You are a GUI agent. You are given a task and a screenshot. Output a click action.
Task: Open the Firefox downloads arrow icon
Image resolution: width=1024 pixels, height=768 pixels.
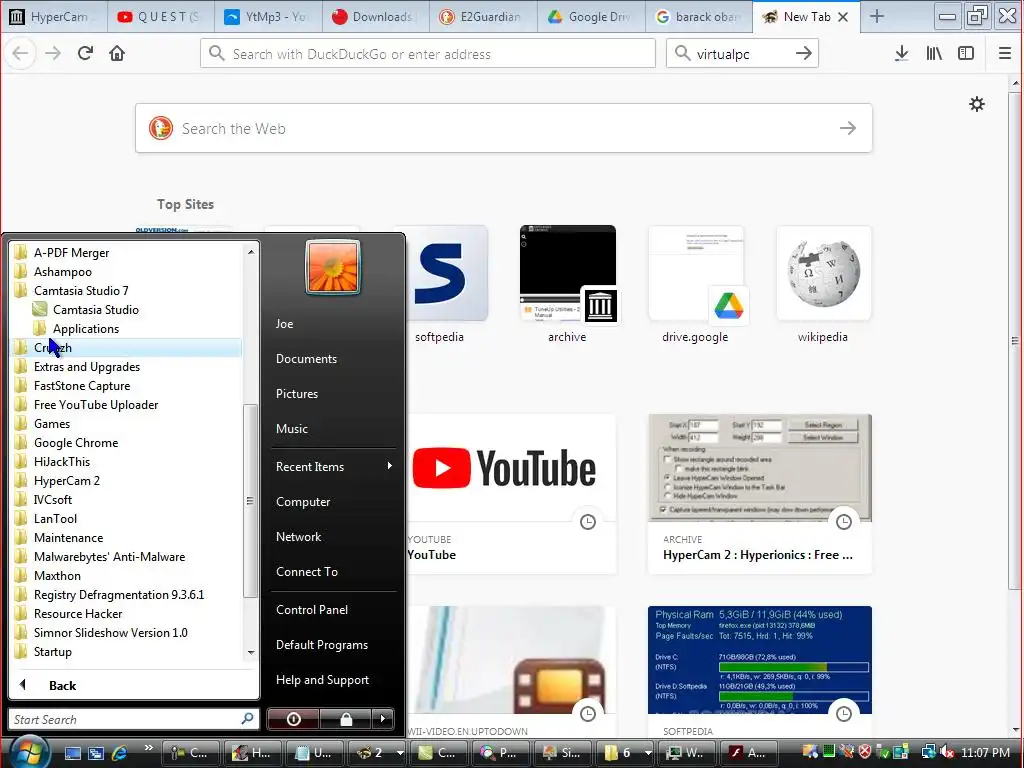click(901, 54)
